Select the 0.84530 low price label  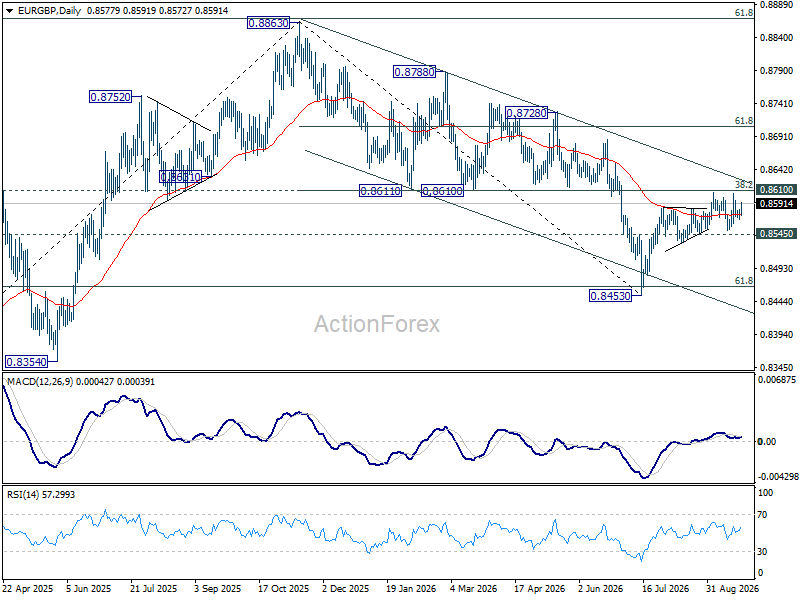tap(610, 295)
